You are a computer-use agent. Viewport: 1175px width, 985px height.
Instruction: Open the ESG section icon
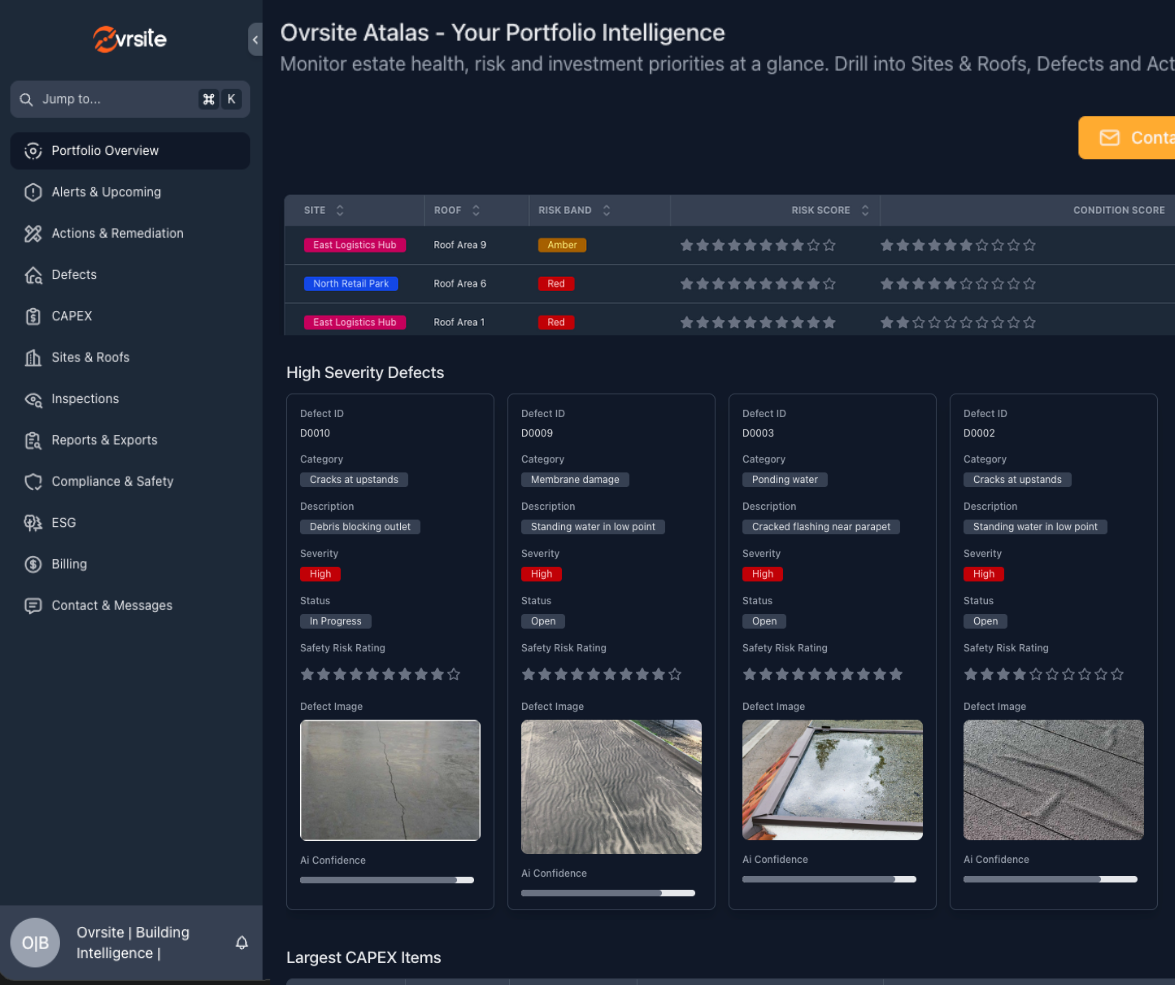click(31, 522)
